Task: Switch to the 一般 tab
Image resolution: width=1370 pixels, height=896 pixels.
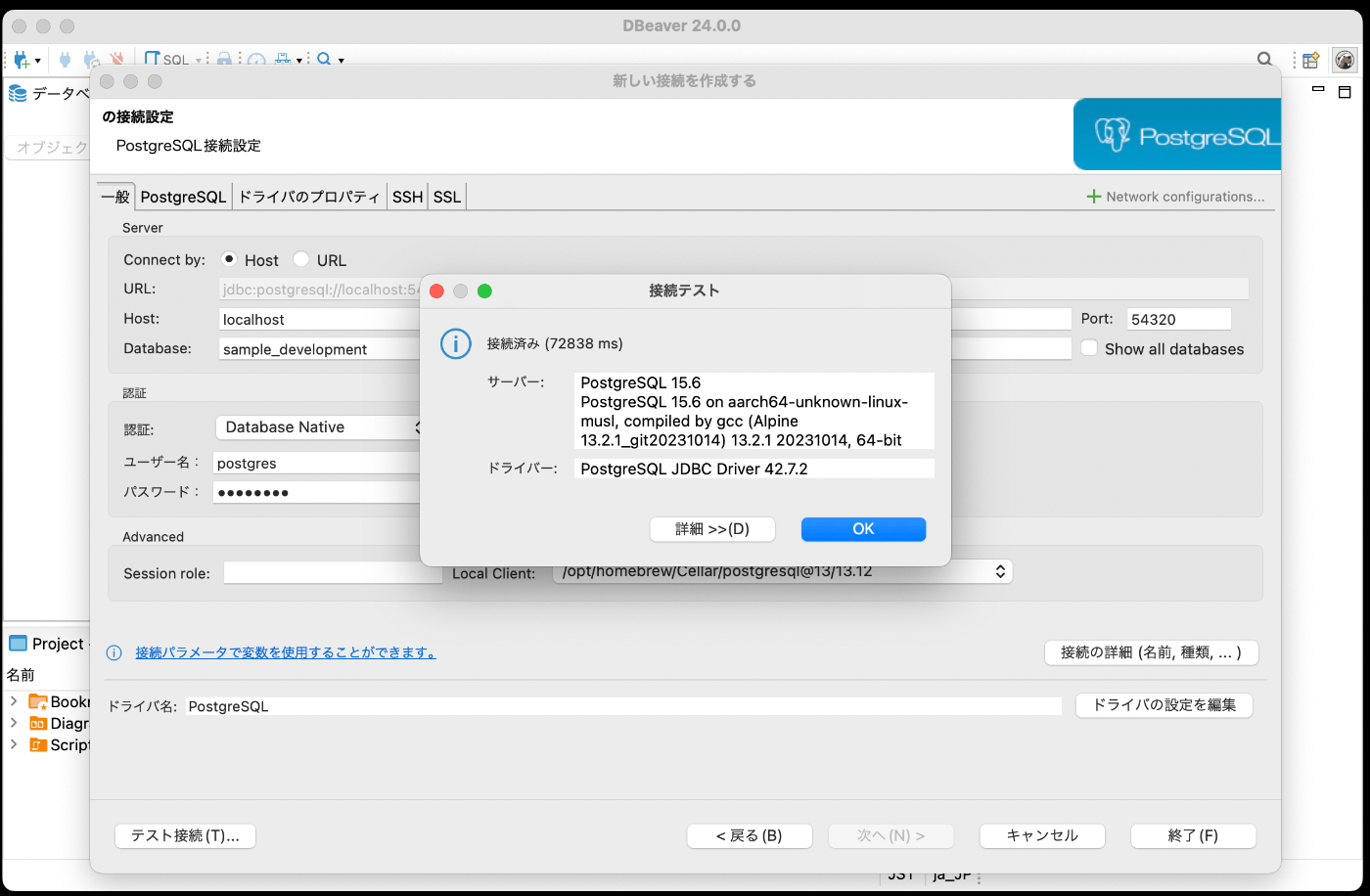Action: [x=115, y=197]
